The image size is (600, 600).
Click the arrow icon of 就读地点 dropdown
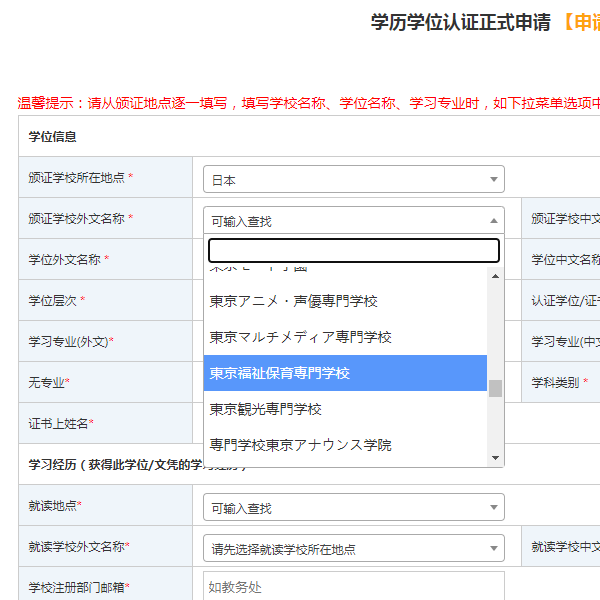[x=493, y=509]
